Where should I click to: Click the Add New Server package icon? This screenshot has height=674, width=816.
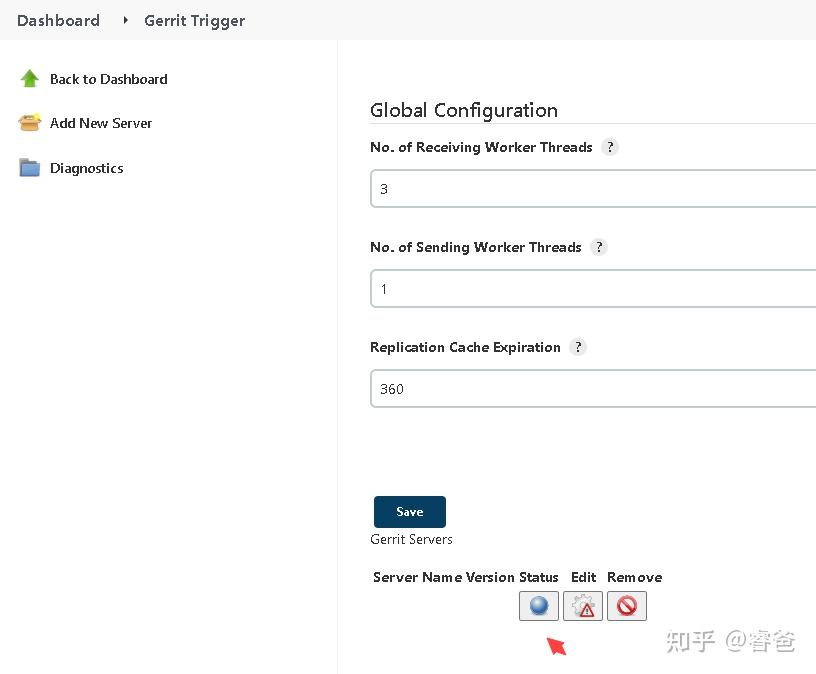coord(29,122)
